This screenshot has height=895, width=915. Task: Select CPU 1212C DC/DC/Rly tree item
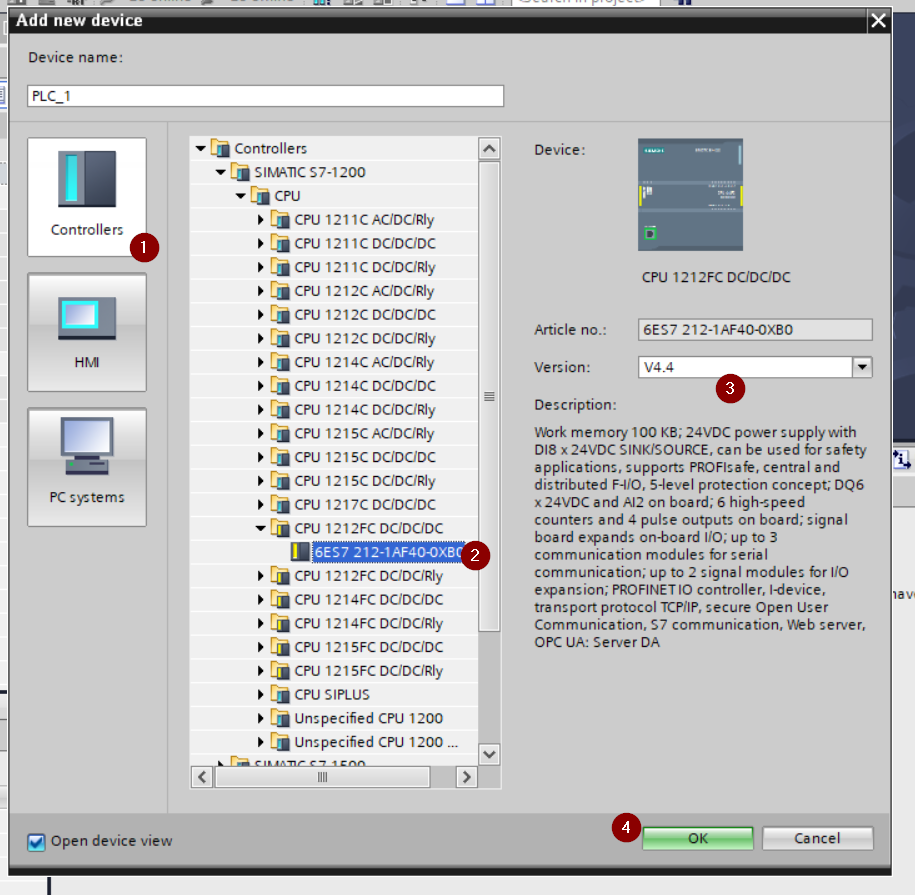click(x=365, y=339)
